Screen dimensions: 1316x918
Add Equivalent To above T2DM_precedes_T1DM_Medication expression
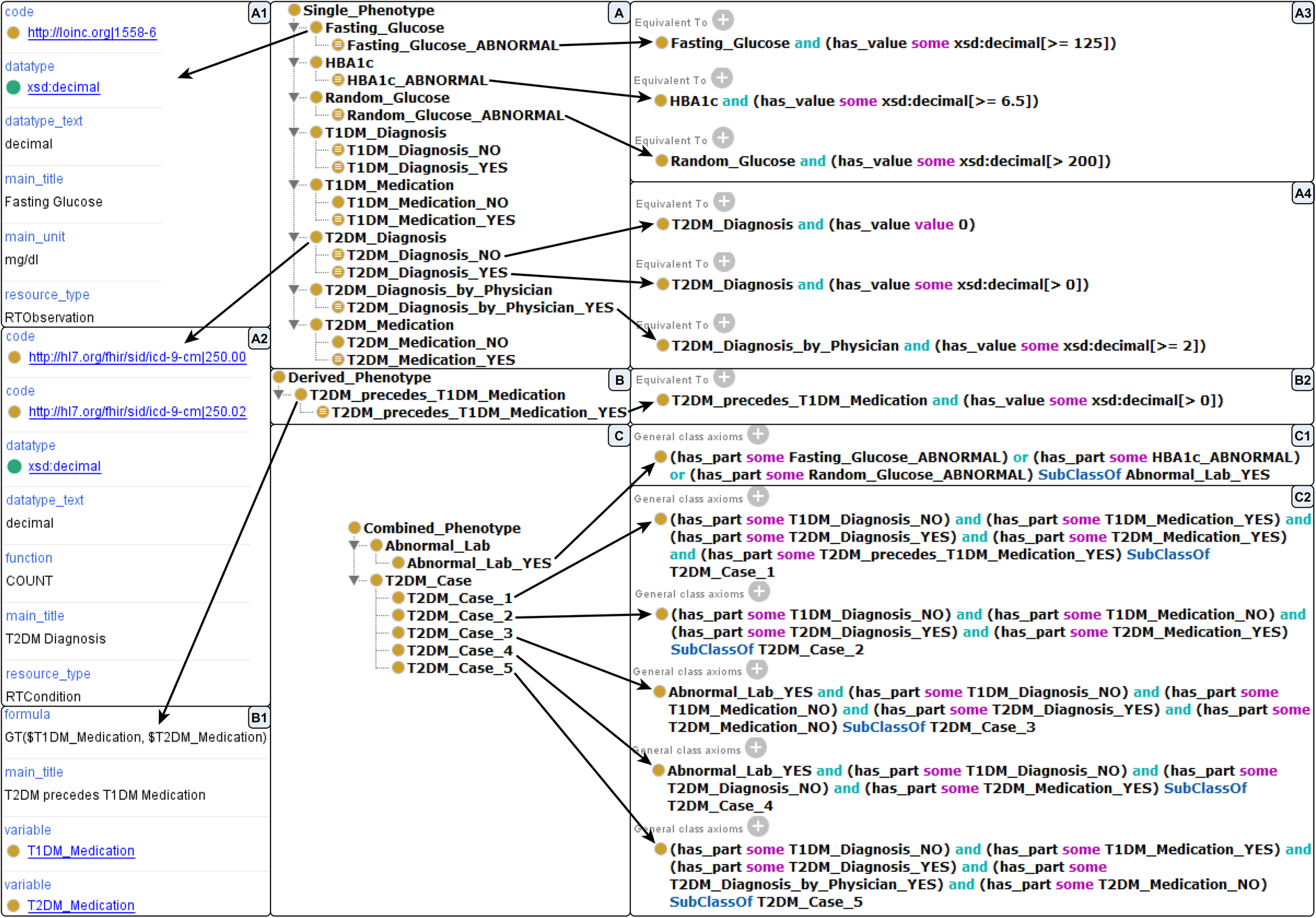(724, 377)
